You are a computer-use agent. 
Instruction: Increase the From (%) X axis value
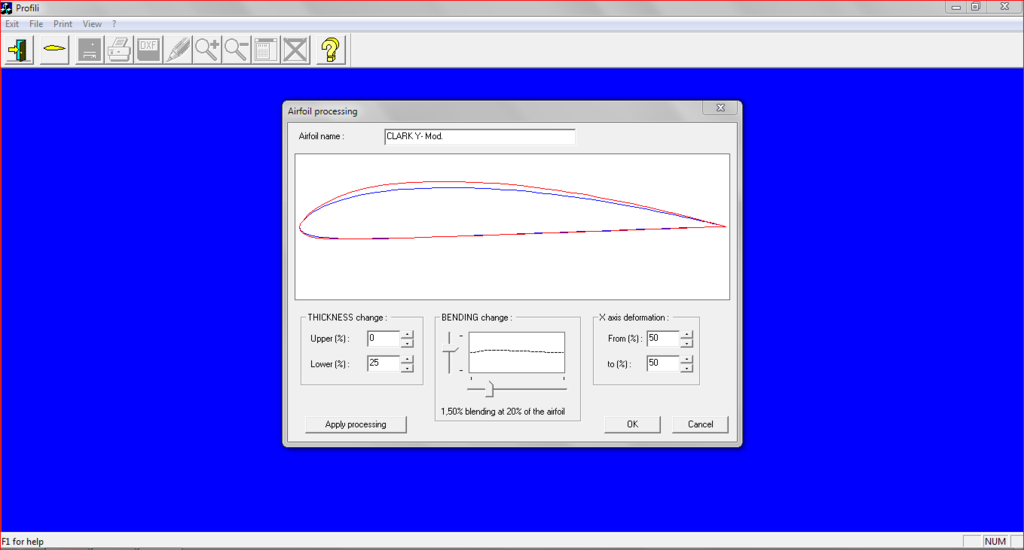pyautogui.click(x=686, y=334)
